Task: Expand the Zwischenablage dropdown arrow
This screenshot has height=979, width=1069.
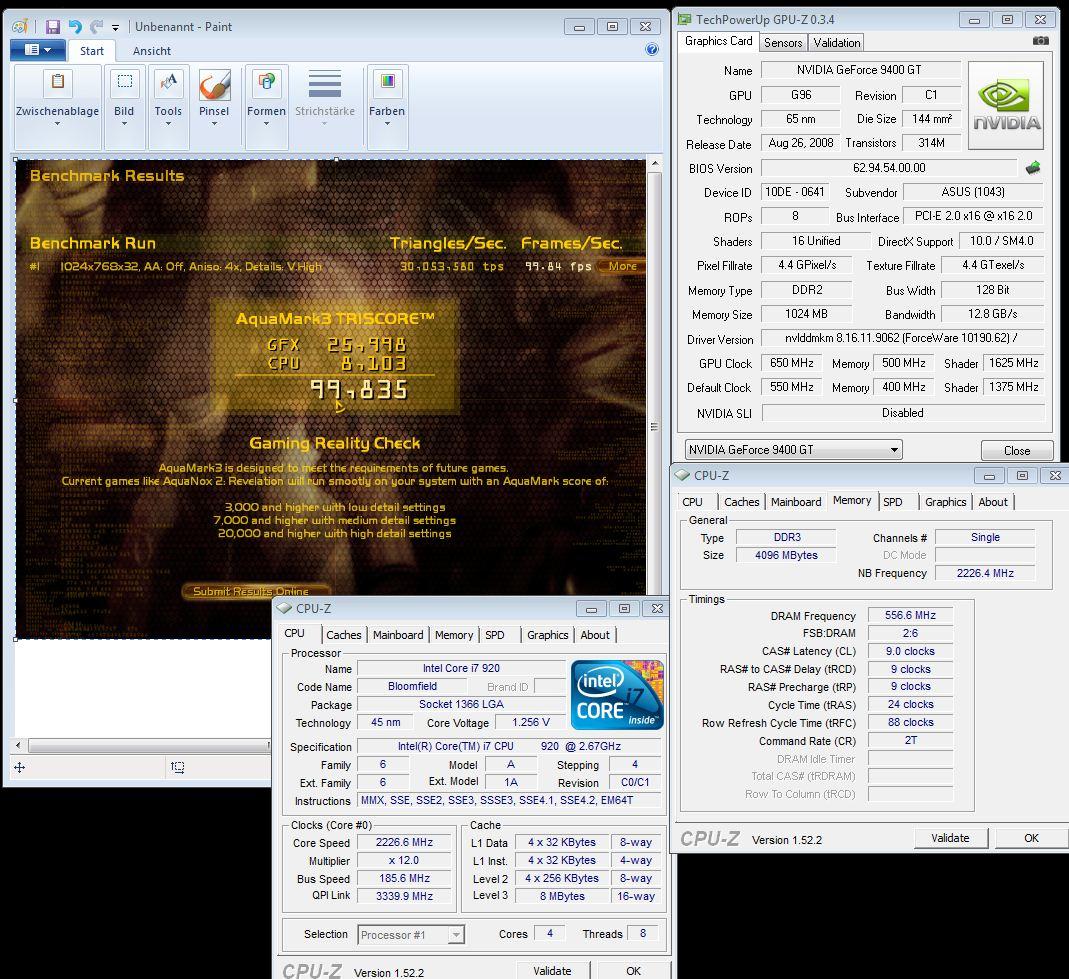Action: pos(57,124)
